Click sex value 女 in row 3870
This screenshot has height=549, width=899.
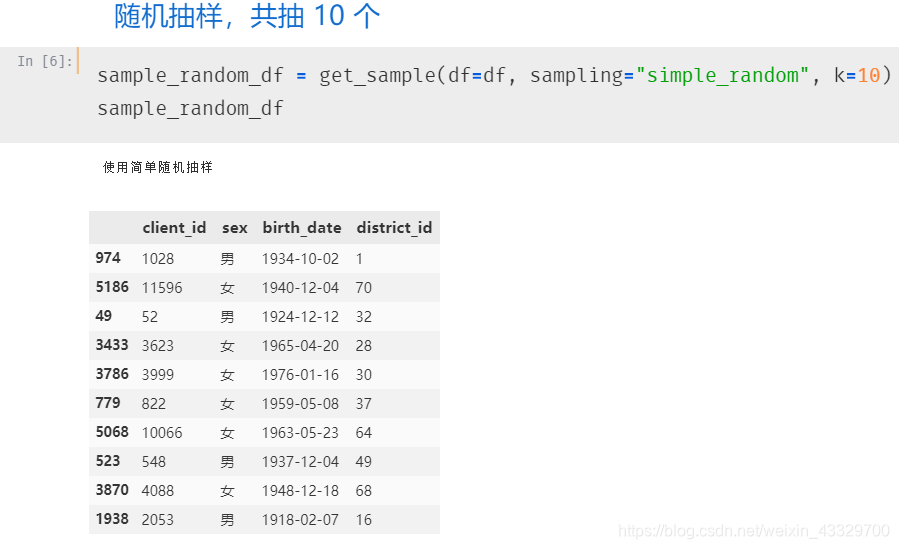pyautogui.click(x=228, y=491)
